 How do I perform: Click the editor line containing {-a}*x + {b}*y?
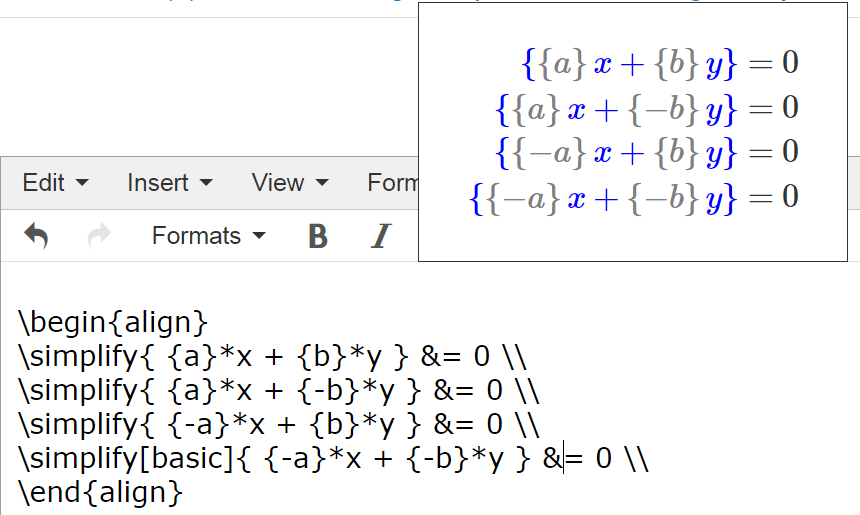[279, 425]
